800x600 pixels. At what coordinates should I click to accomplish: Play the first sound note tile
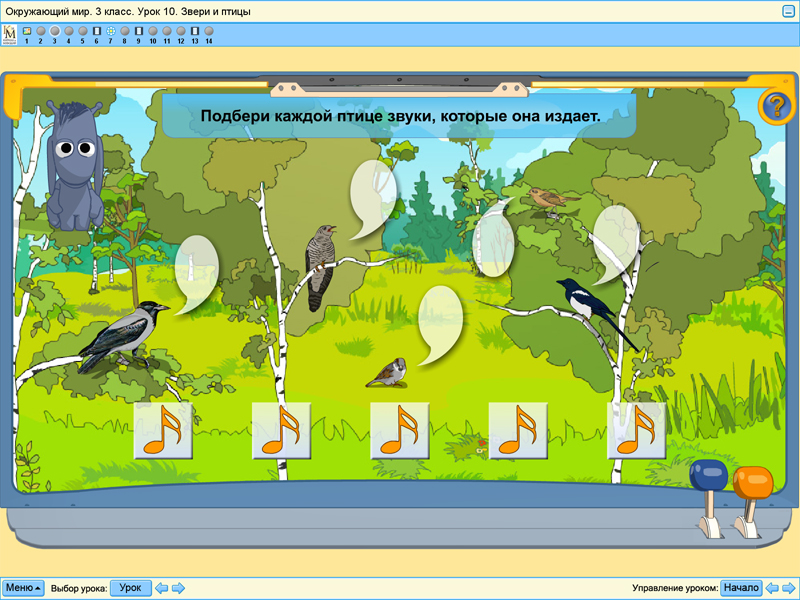(163, 431)
